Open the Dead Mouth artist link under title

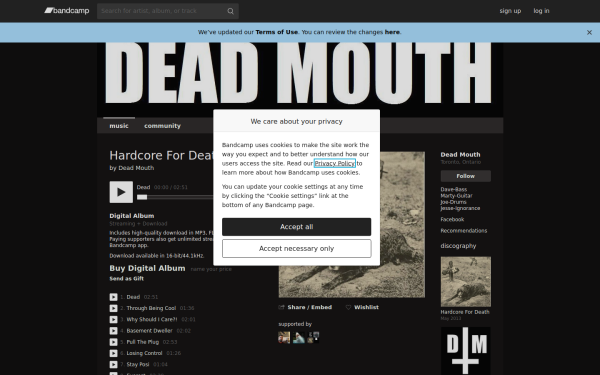[x=136, y=168]
